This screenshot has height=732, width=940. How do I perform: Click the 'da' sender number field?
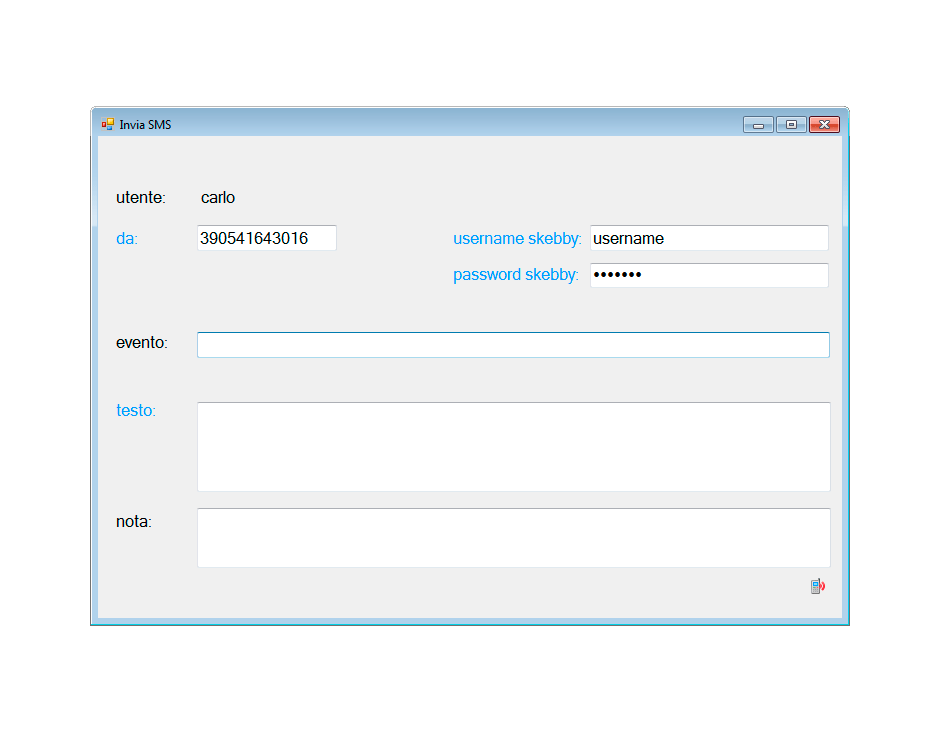point(267,238)
